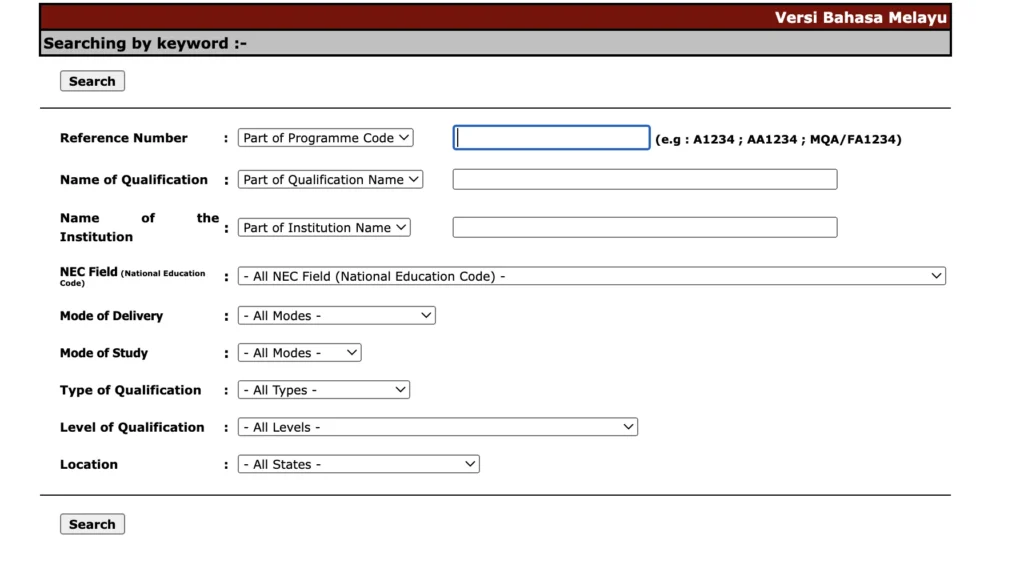This screenshot has height=574, width=1024.
Task: Click the Name of Qualification text box
Action: point(644,180)
